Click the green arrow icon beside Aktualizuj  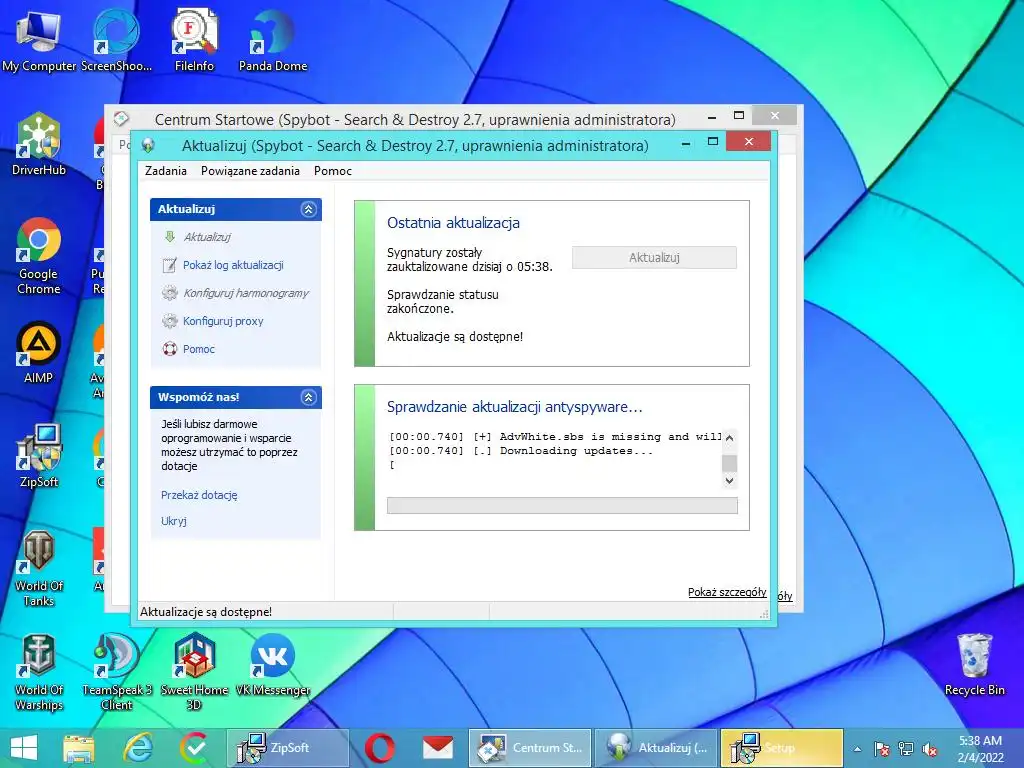tap(170, 236)
